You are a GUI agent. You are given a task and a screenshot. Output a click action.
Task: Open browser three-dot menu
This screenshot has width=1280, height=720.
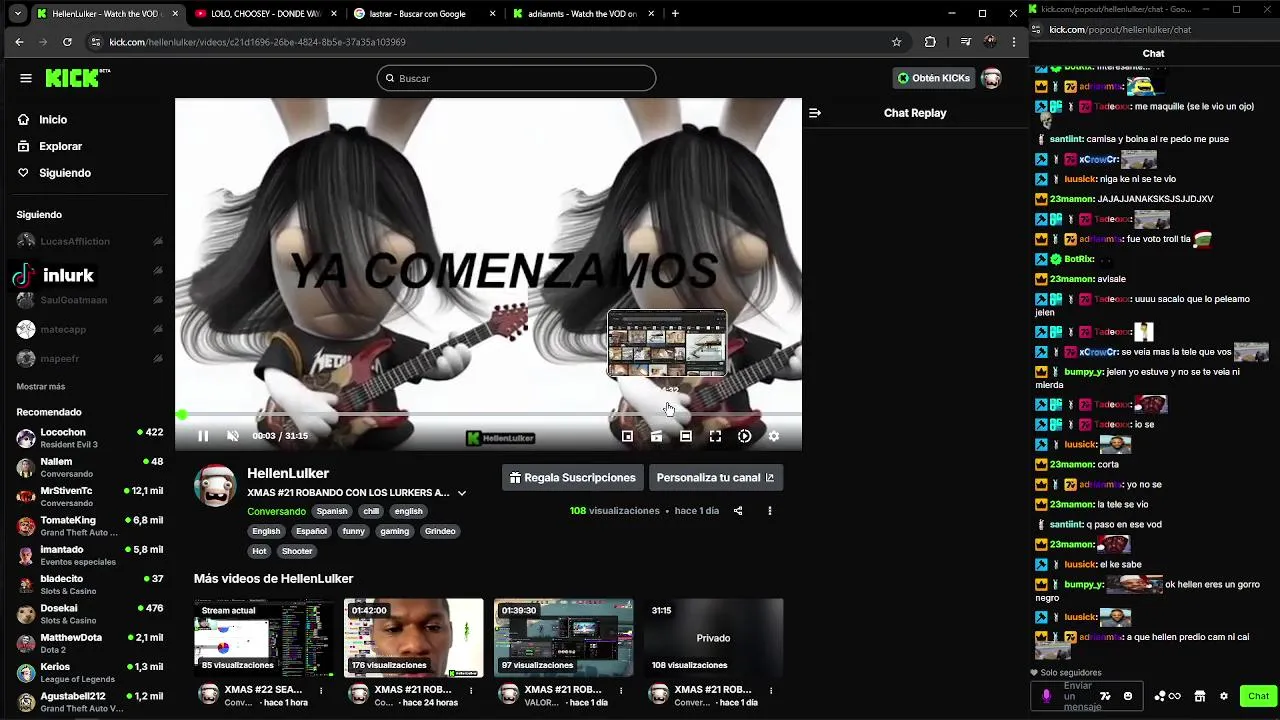1014,42
